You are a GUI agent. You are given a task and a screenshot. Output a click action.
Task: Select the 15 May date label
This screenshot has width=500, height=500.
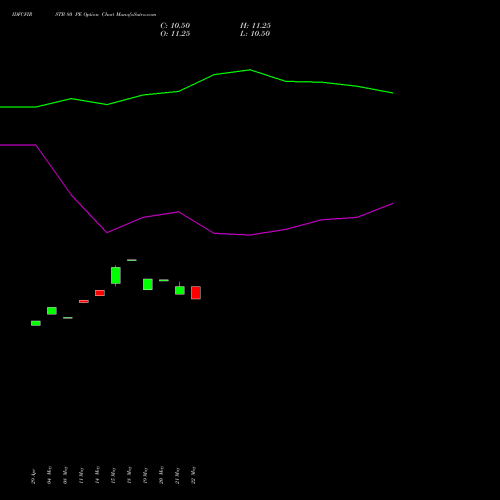(x=113, y=475)
